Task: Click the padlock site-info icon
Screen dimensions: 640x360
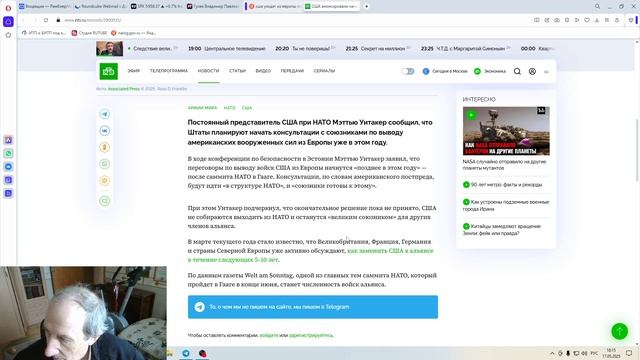Action: pos(58,20)
